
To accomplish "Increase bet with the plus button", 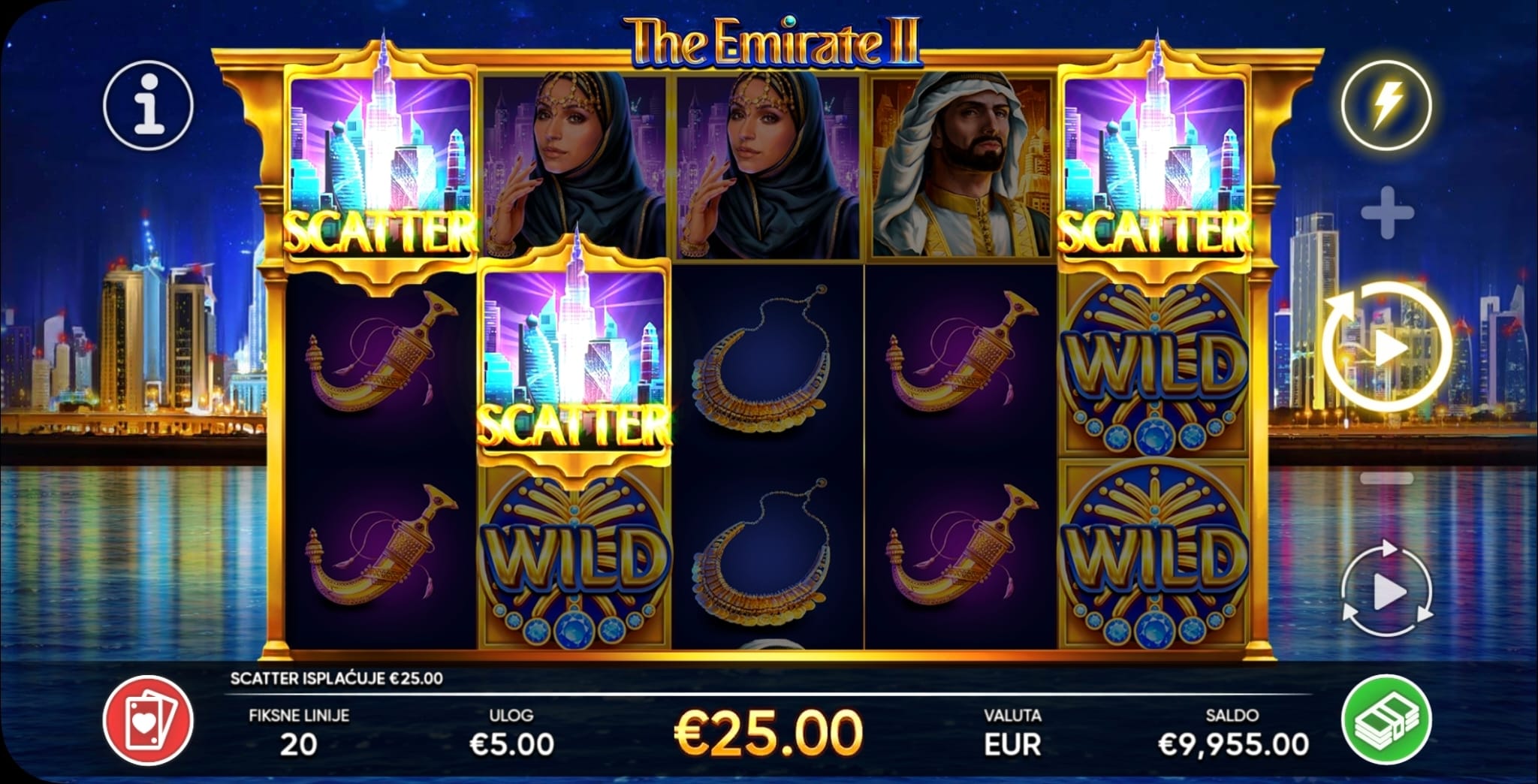I will coord(1387,214).
